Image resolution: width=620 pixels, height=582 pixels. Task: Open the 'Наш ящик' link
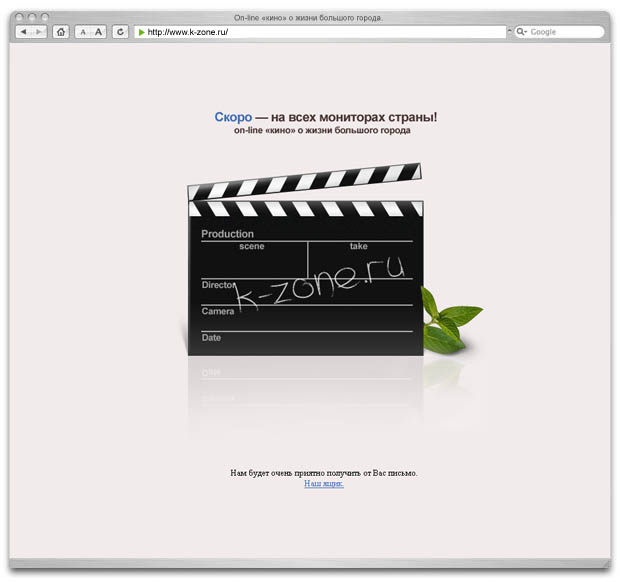[324, 484]
